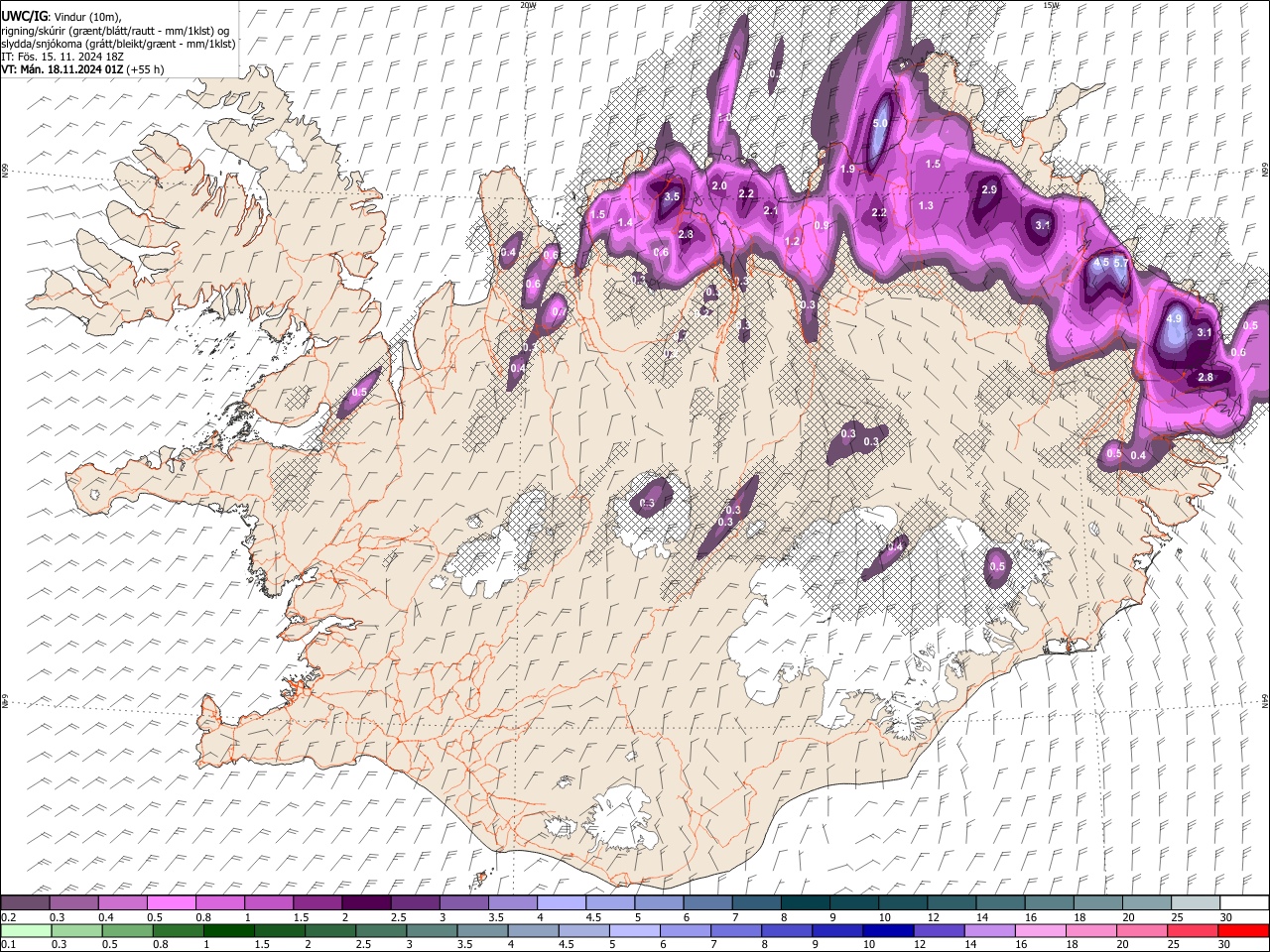Click the 'IT: Fös. 15. 11. 2024 18Z' line

point(63,57)
